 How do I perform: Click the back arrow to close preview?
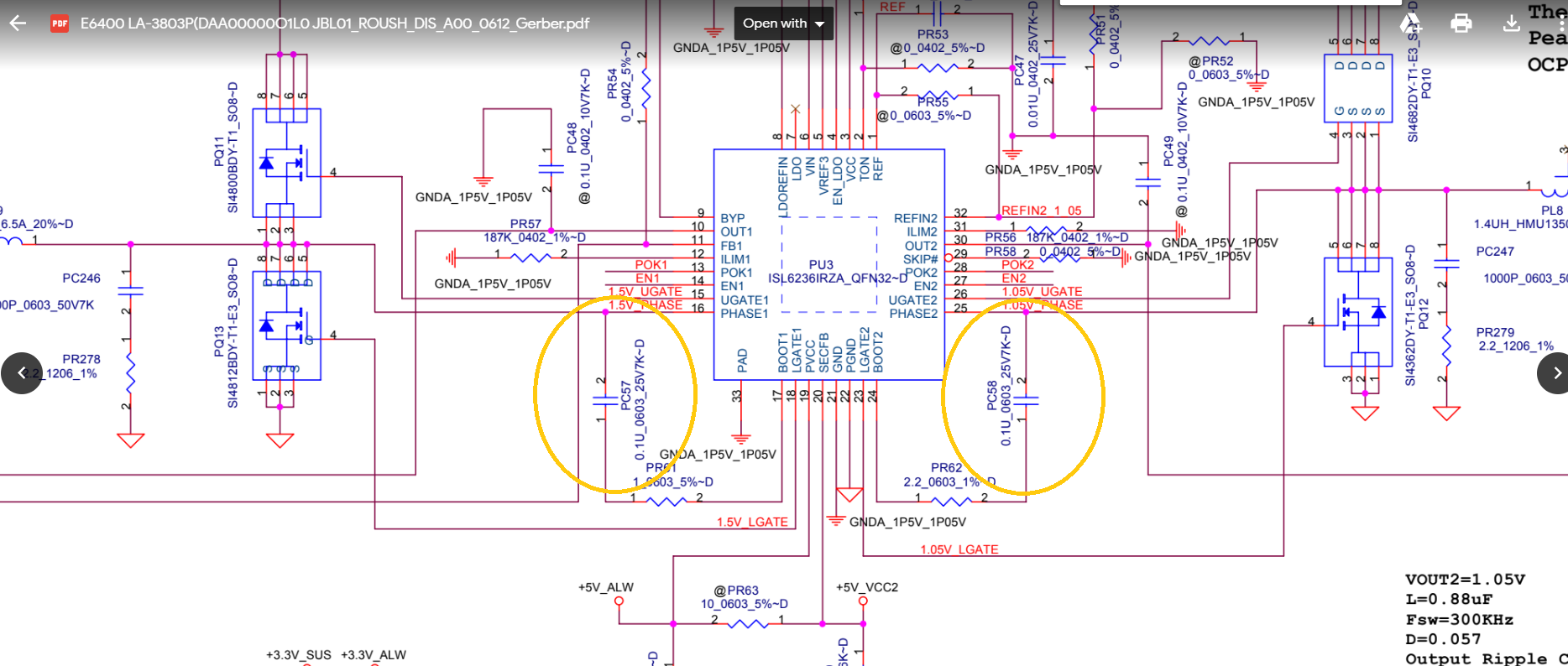click(x=18, y=23)
